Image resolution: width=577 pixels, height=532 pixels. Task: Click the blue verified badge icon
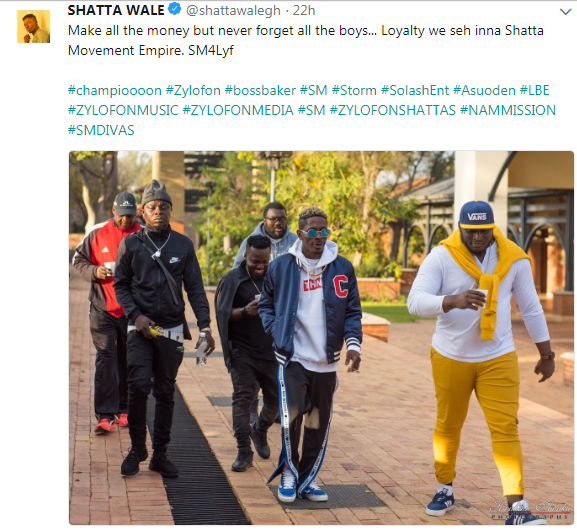(x=174, y=9)
